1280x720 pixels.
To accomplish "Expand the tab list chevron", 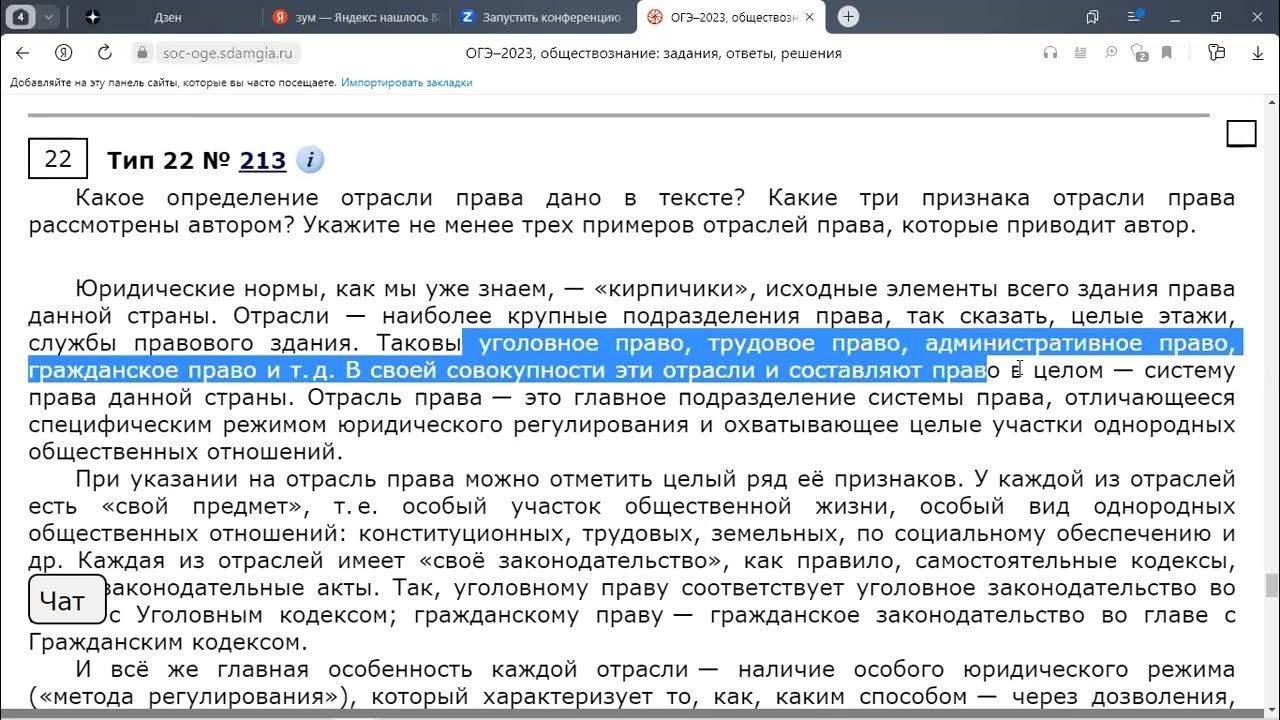I will (x=48, y=17).
